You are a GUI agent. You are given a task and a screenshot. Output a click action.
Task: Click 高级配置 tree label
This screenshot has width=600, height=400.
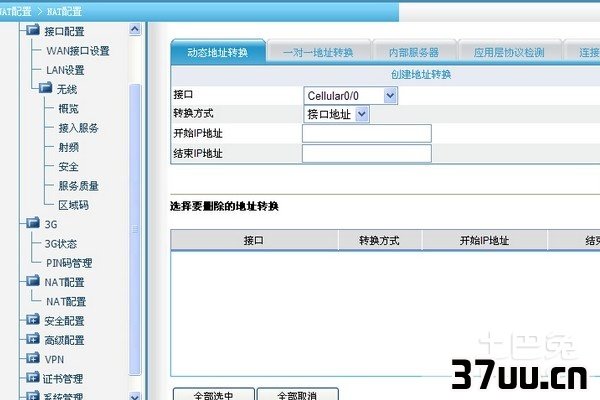(64, 340)
